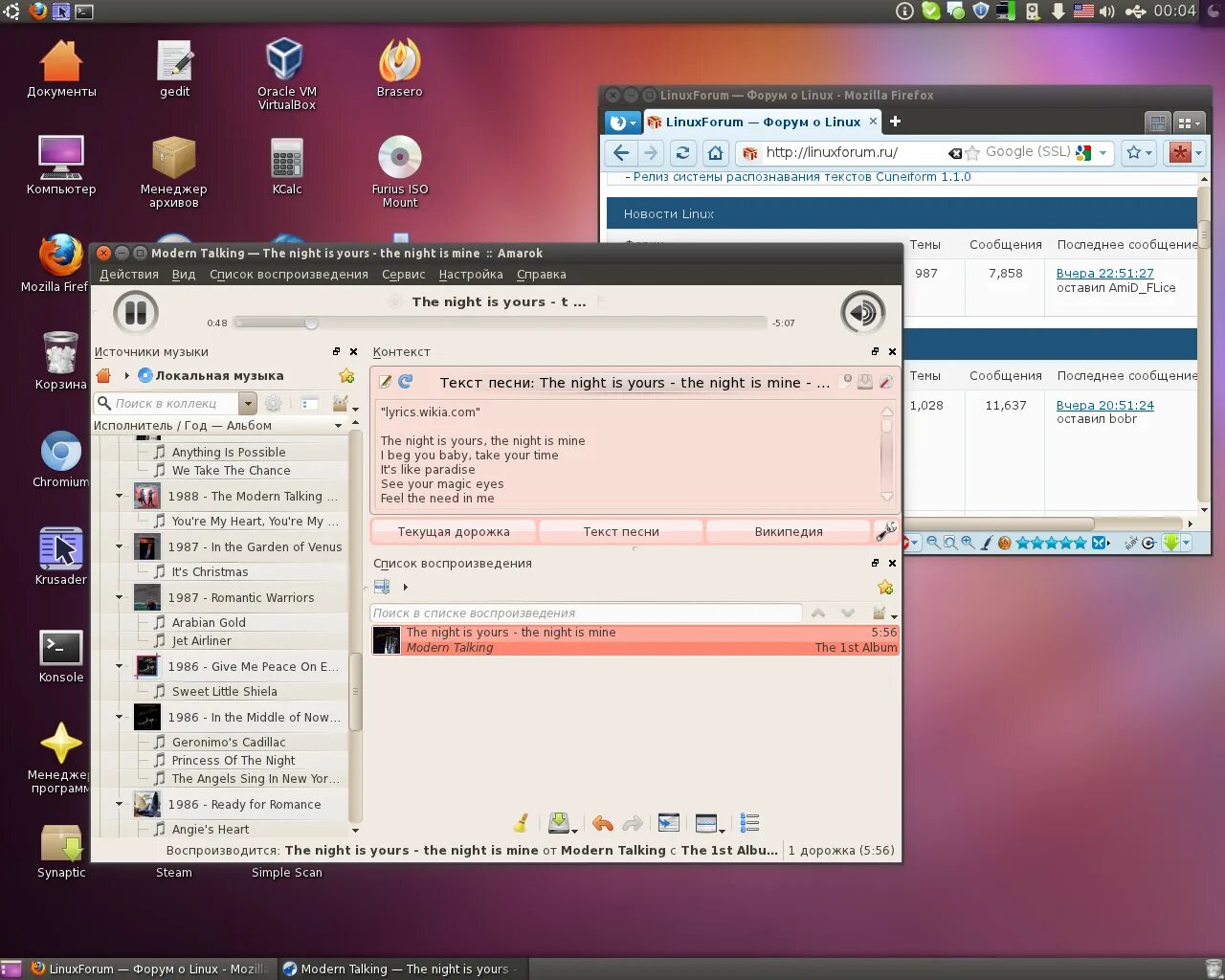The height and width of the screenshot is (980, 1225).
Task: Open the Вчера 20:51:24 forum link
Action: pos(1105,405)
